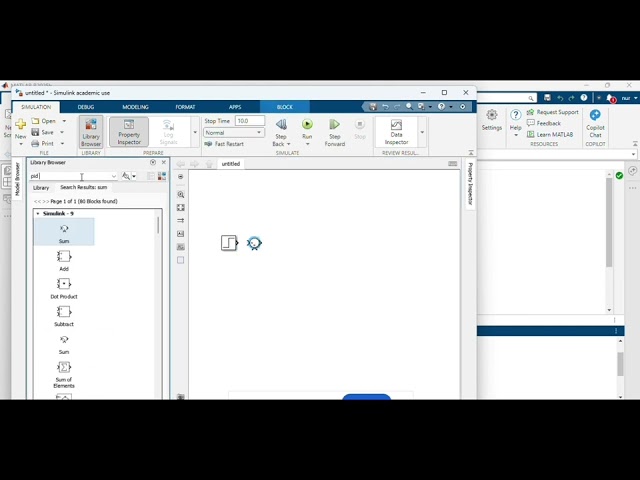Click the Step Back icon
Image resolution: width=640 pixels, height=480 pixels.
[x=281, y=124]
